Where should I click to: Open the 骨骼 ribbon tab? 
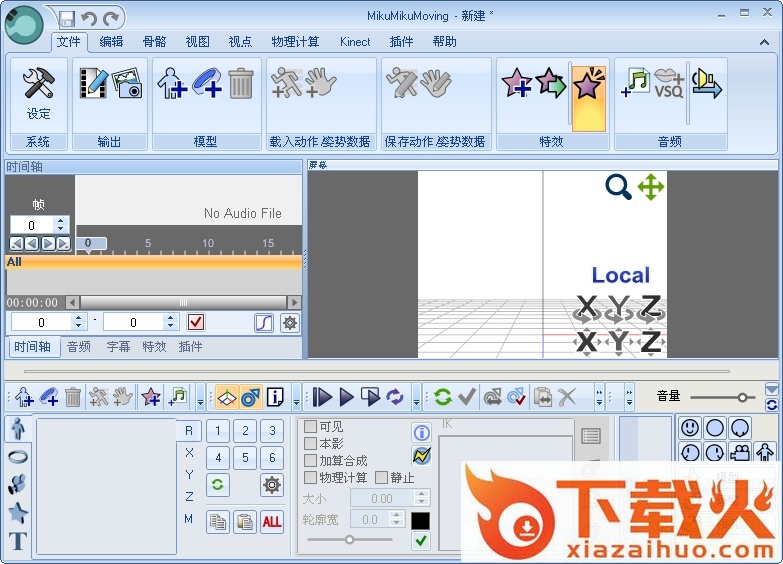click(x=154, y=42)
